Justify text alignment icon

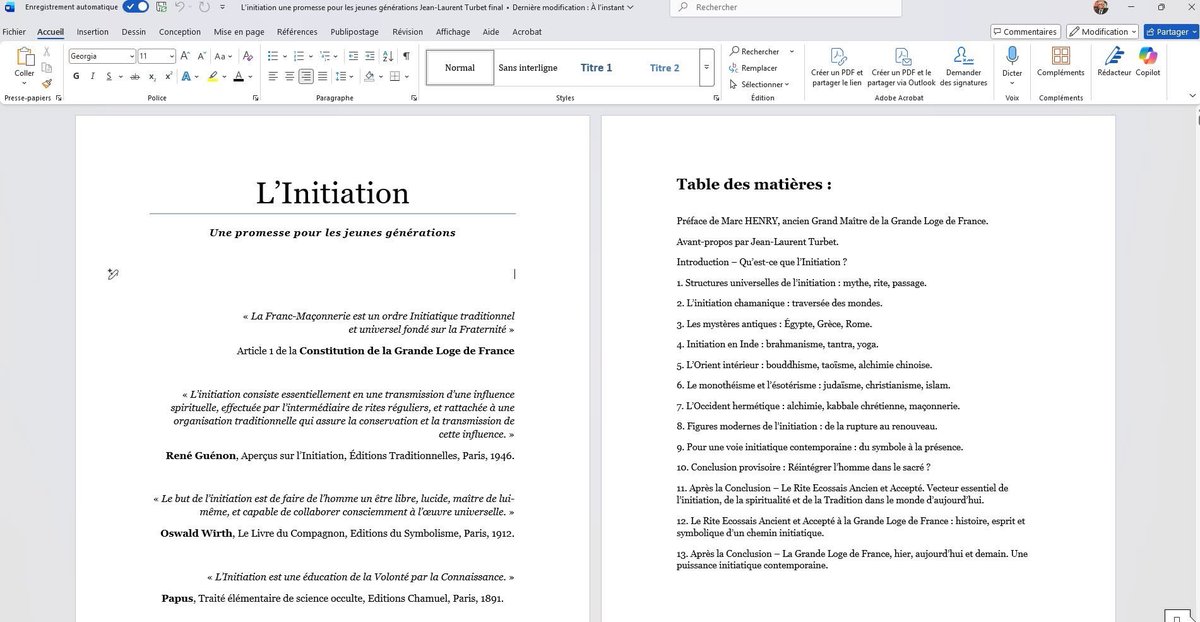[x=323, y=76]
